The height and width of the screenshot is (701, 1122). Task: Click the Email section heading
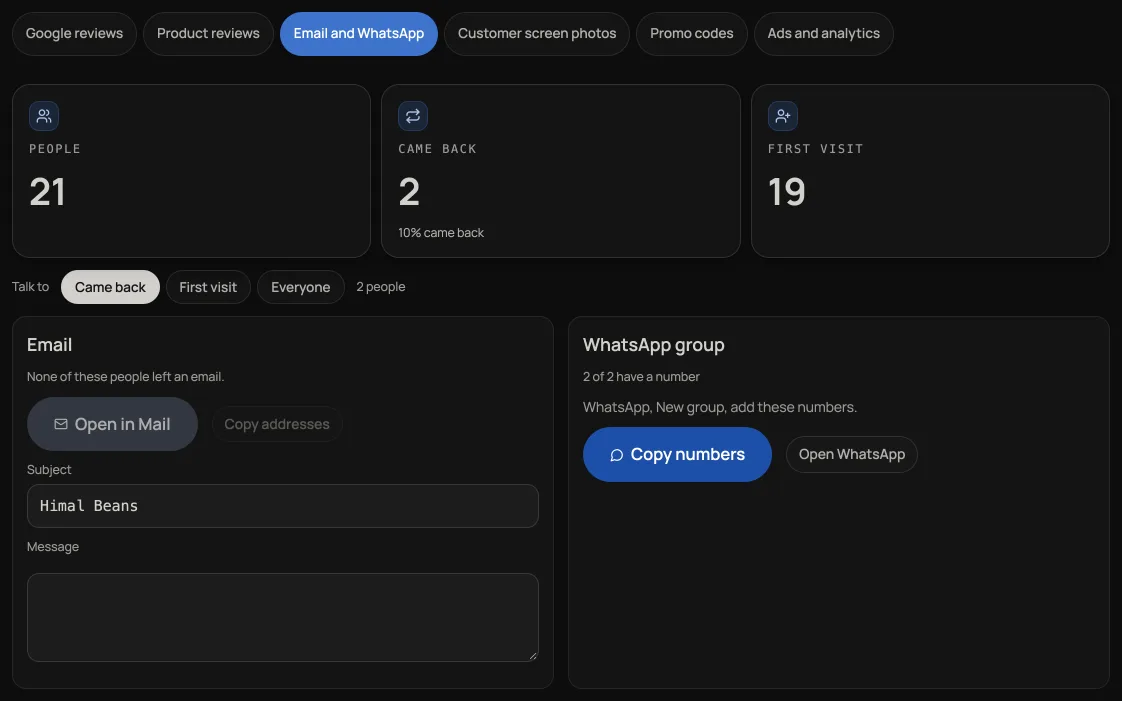pyautogui.click(x=49, y=345)
